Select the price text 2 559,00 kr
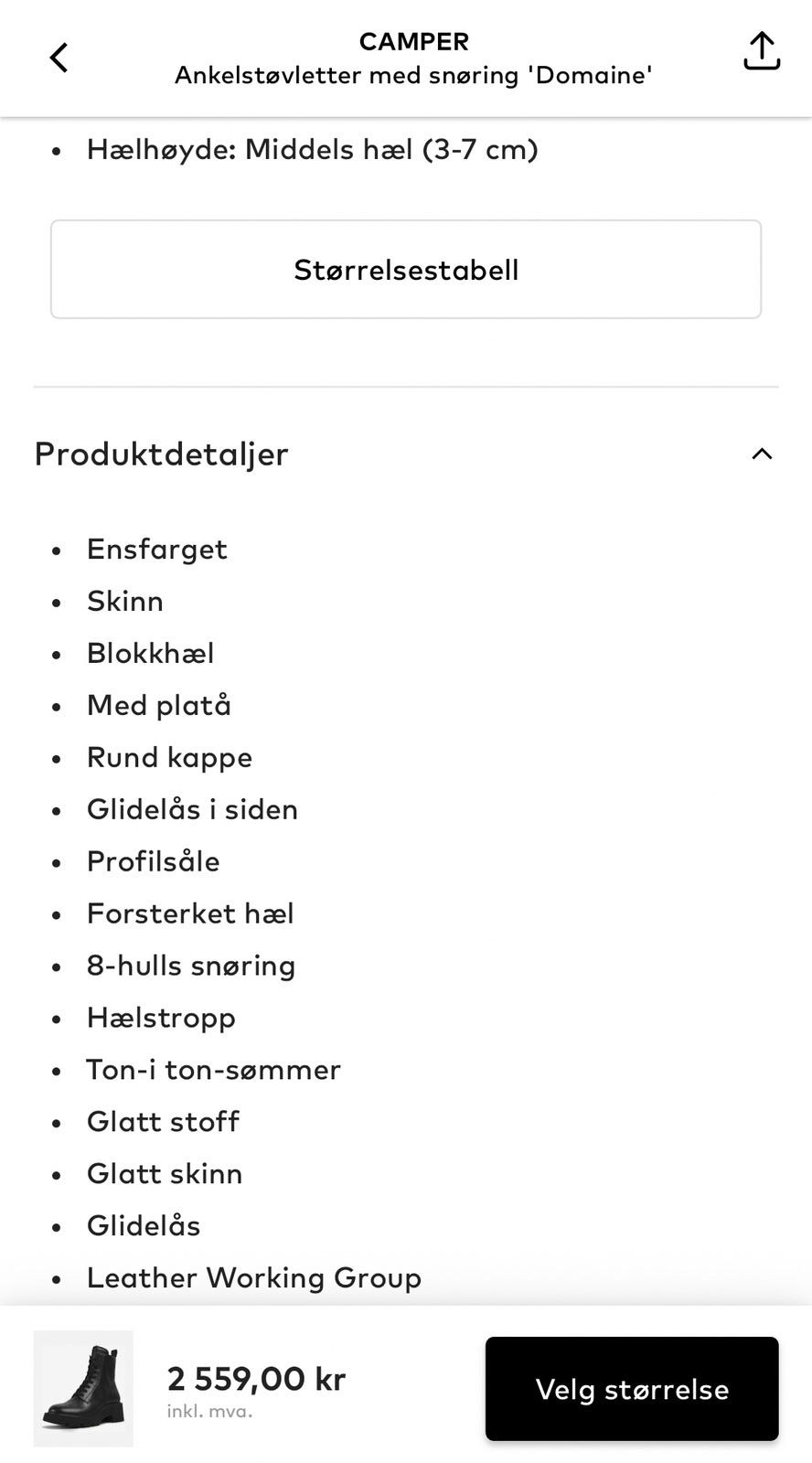The image size is (812, 1463). coord(255,1378)
